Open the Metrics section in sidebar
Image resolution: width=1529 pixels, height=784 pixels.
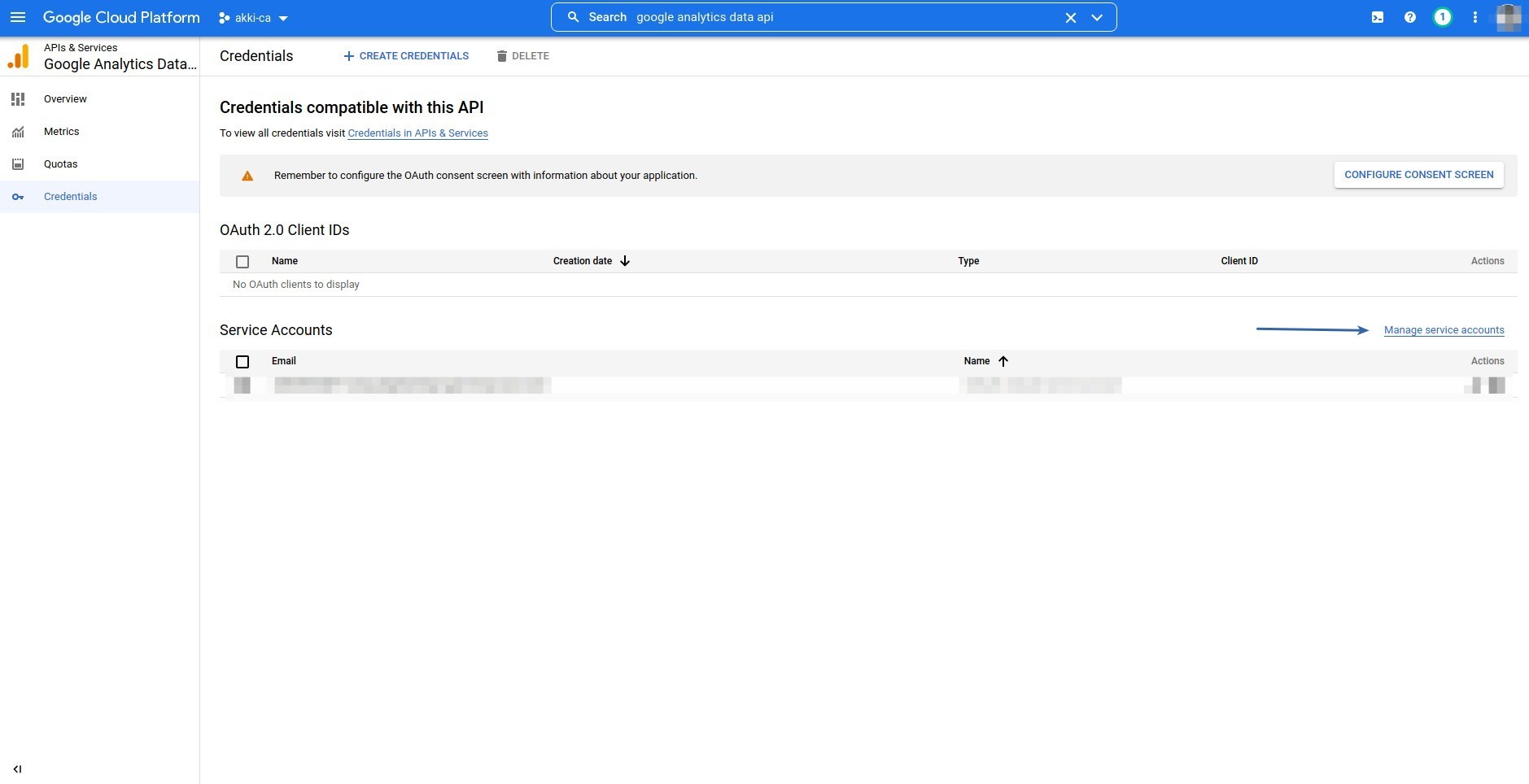[62, 132]
